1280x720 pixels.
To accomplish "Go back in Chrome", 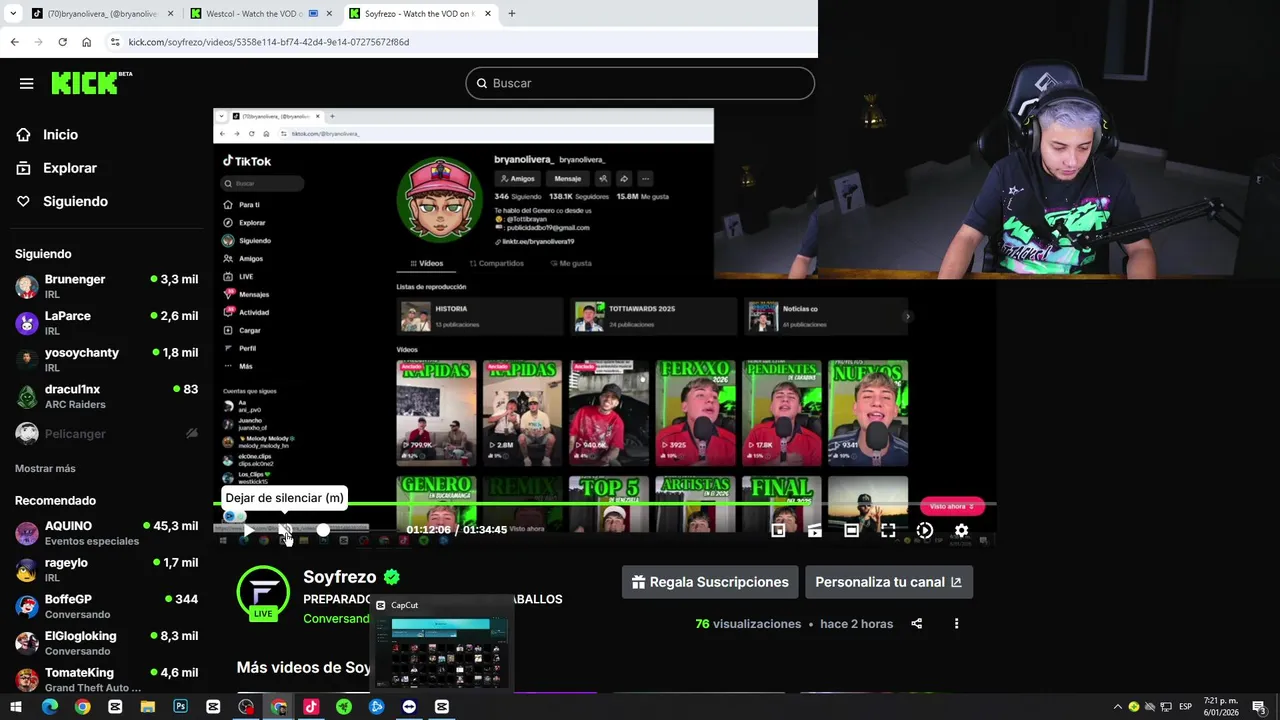I will coord(14,42).
